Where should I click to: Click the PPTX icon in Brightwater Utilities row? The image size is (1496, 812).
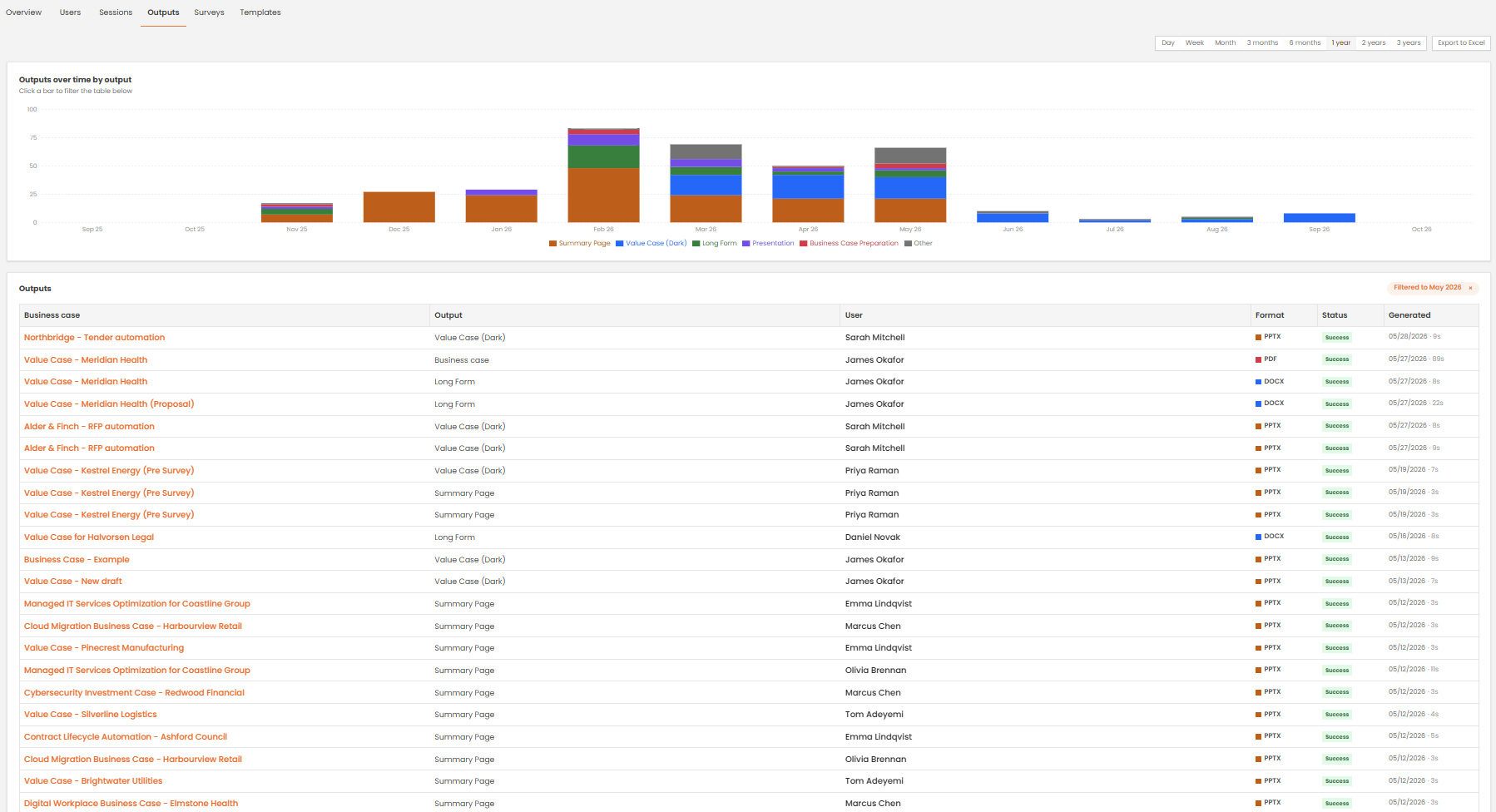[x=1258, y=781]
